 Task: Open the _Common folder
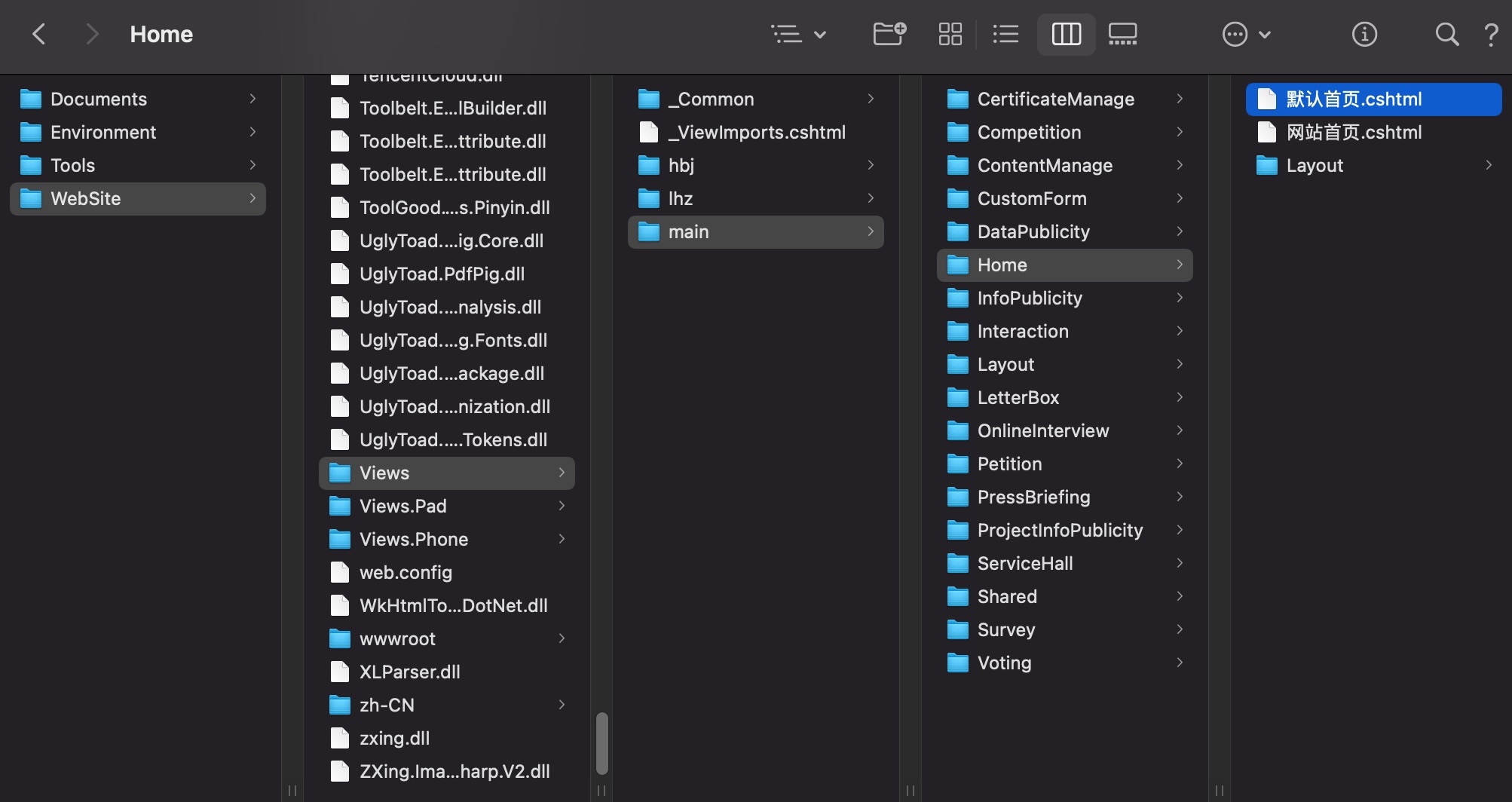click(711, 99)
